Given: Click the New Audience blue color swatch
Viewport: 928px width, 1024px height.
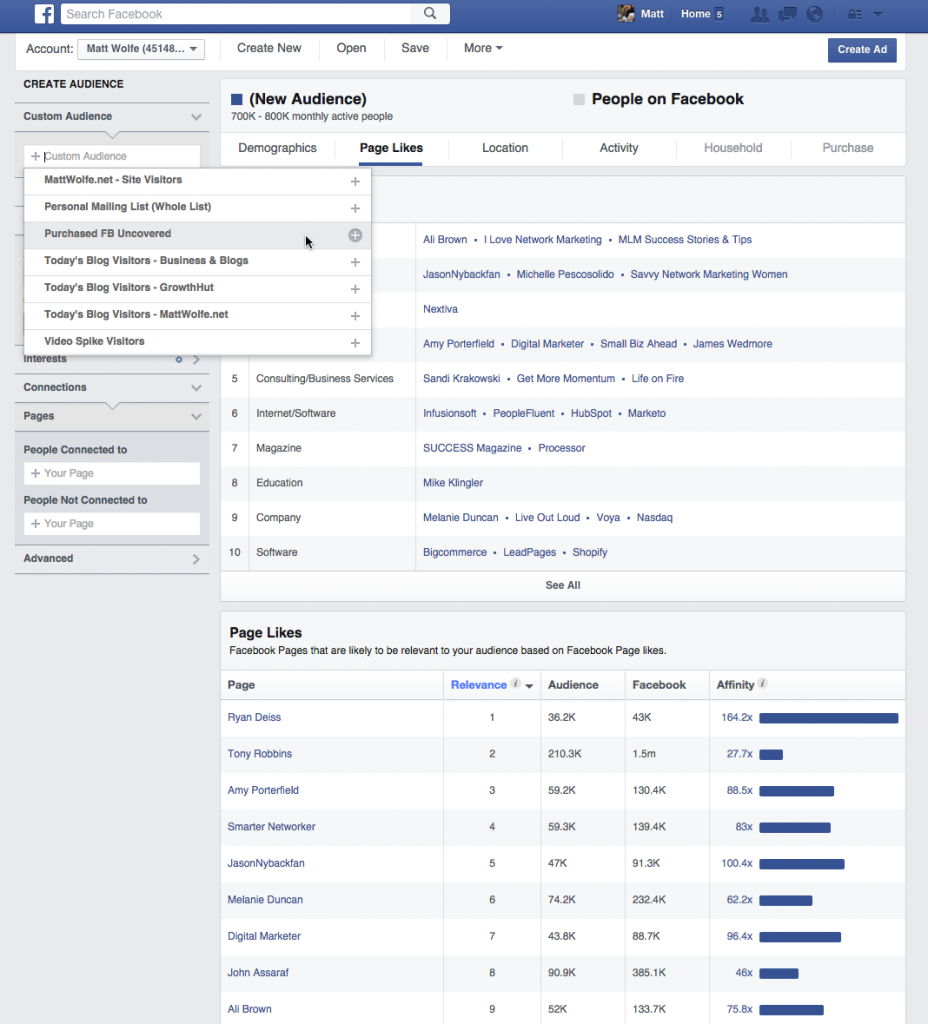Looking at the screenshot, I should [237, 99].
